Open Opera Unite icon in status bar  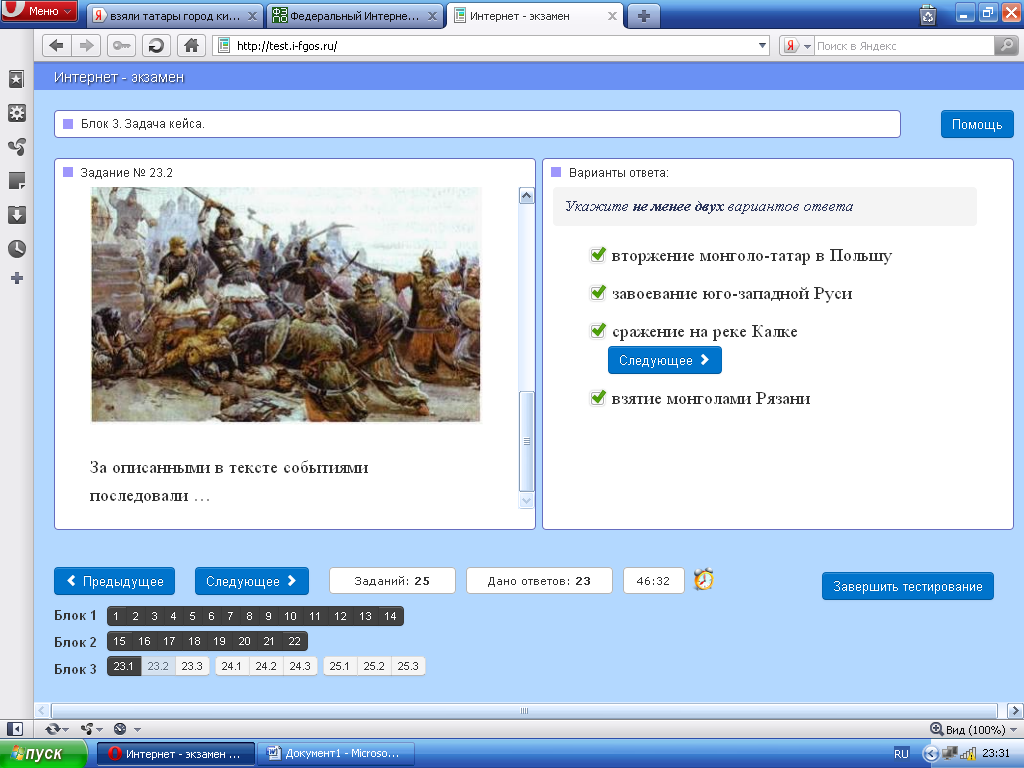point(86,729)
